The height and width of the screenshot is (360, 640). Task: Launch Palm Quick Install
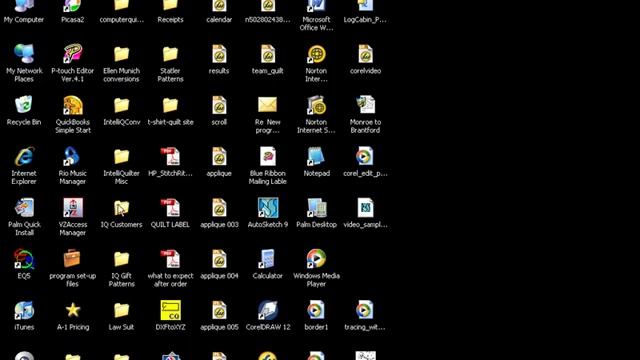(x=24, y=208)
